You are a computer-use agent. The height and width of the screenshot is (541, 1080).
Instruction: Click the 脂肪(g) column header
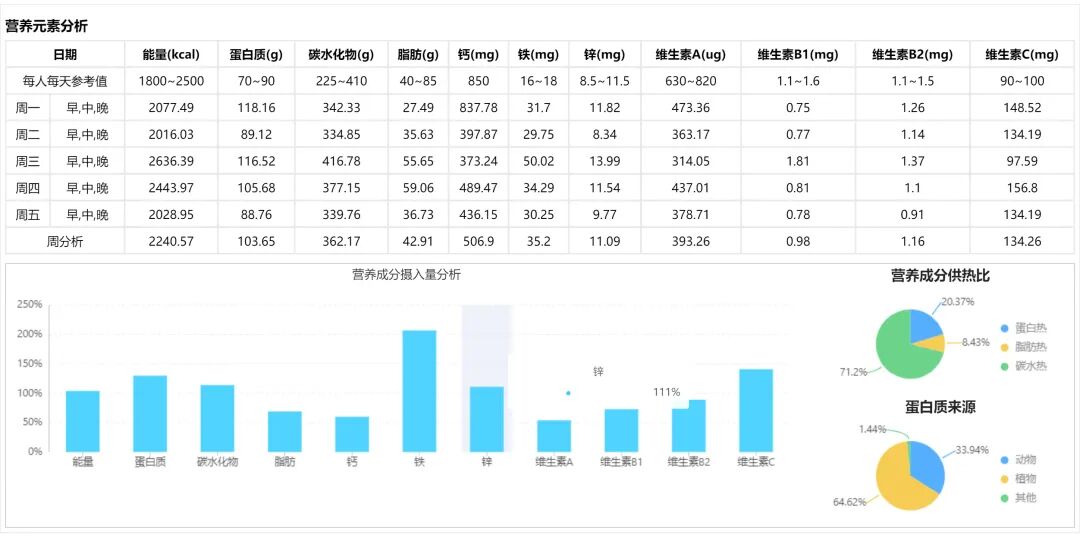418,54
